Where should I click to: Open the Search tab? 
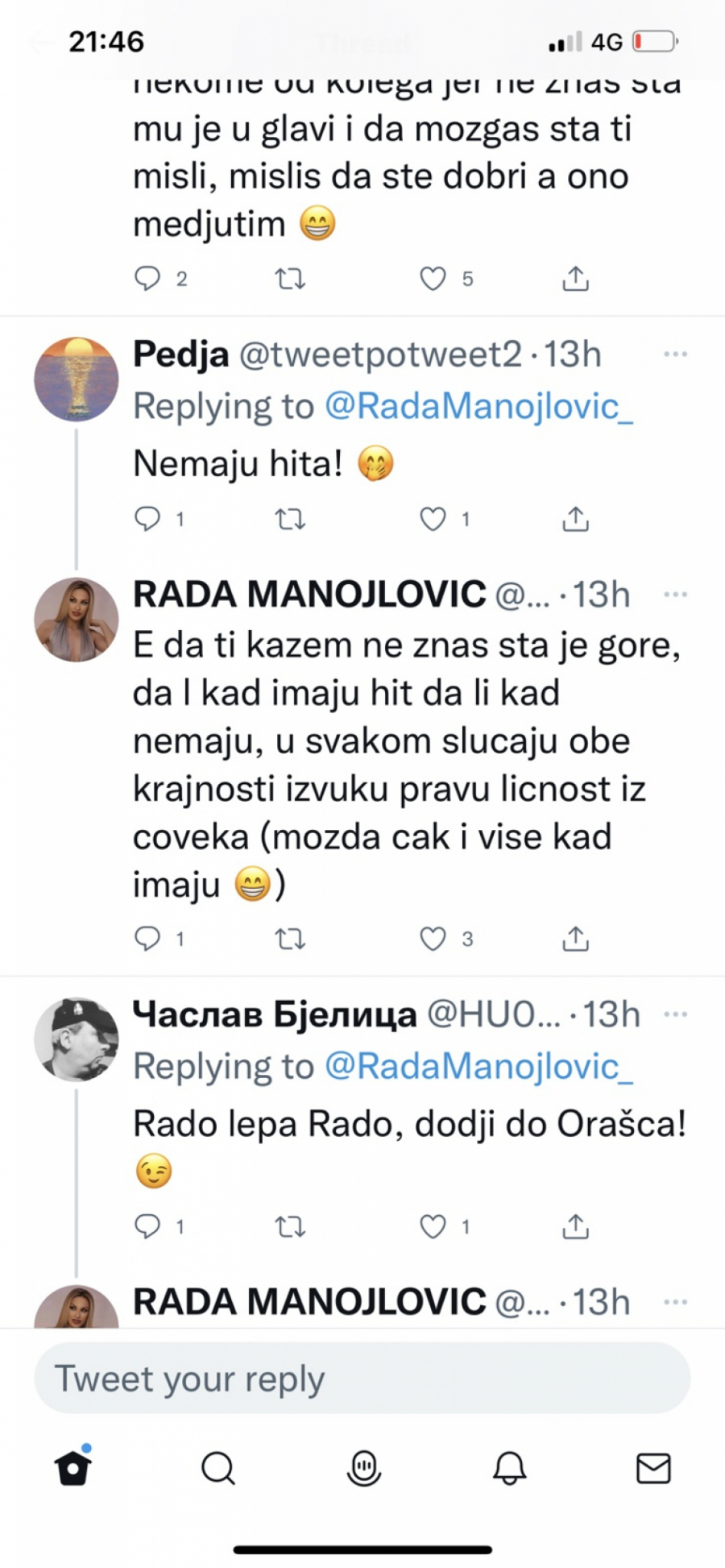pyautogui.click(x=217, y=1468)
